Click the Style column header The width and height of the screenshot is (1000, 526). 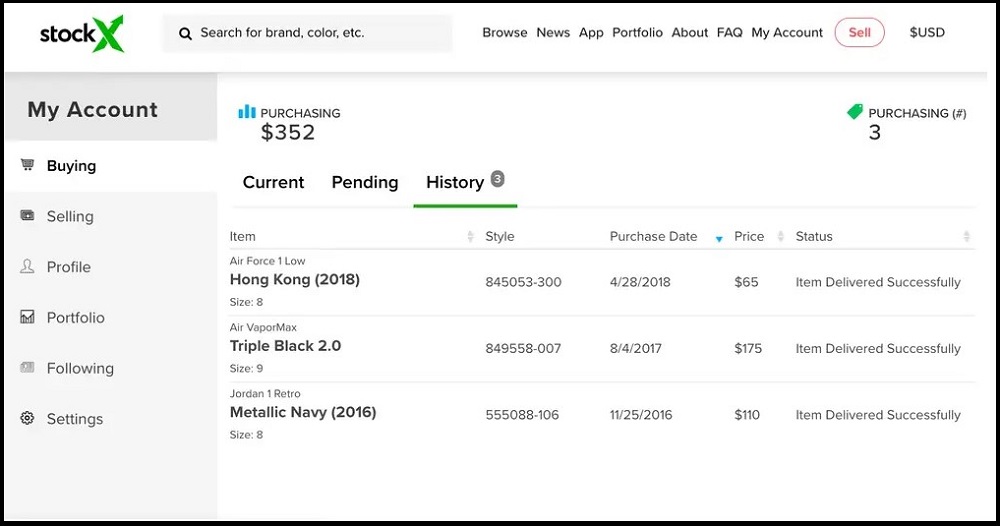(499, 237)
